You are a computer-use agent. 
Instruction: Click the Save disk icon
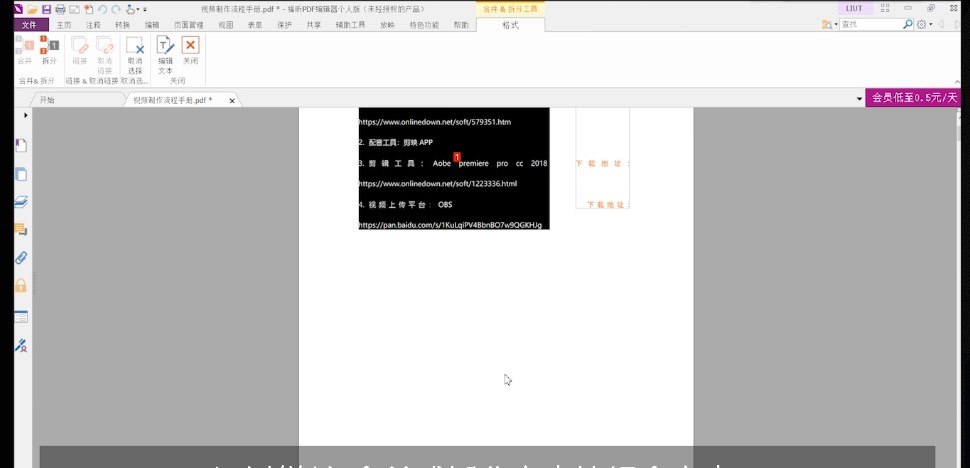46,9
